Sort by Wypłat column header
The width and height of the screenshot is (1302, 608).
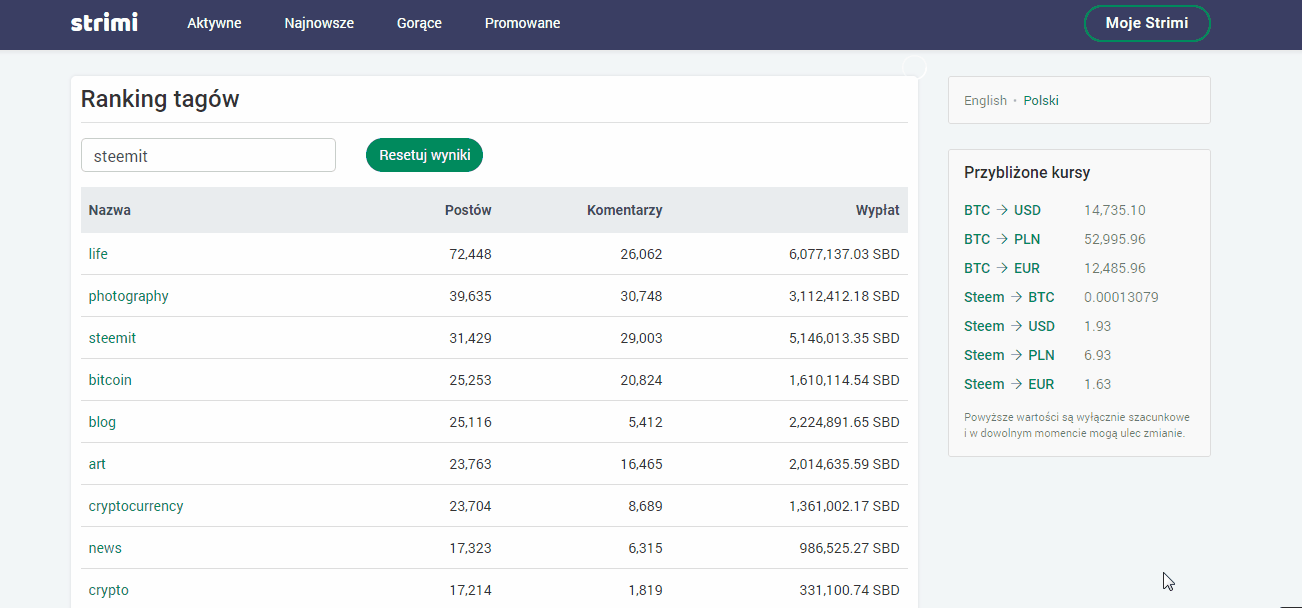click(x=877, y=210)
